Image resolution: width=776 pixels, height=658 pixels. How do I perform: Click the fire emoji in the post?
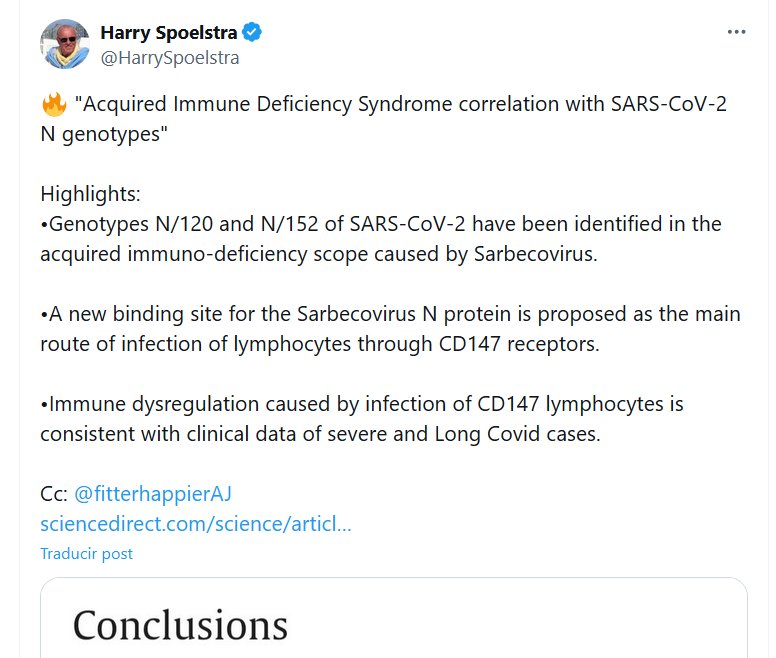pyautogui.click(x=53, y=106)
